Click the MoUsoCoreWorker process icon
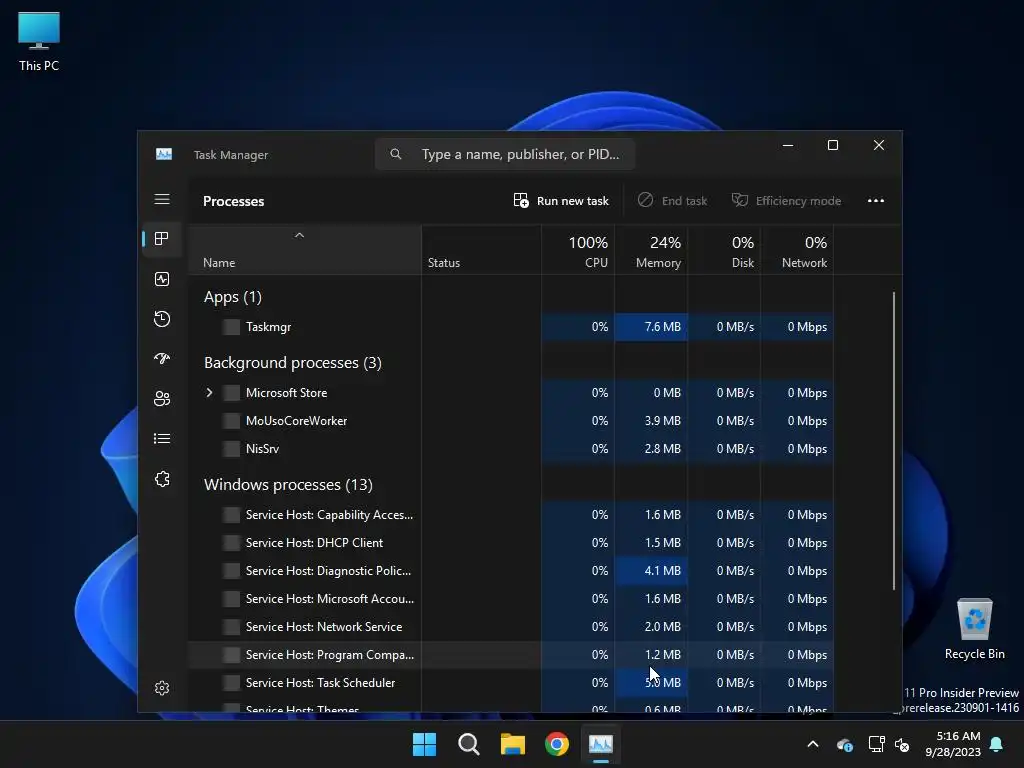The width and height of the screenshot is (1024, 768). coord(231,421)
